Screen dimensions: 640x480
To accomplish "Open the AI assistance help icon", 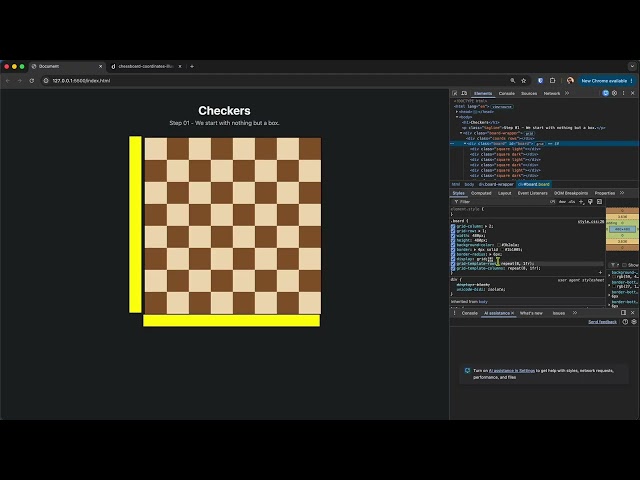I will (625, 322).
